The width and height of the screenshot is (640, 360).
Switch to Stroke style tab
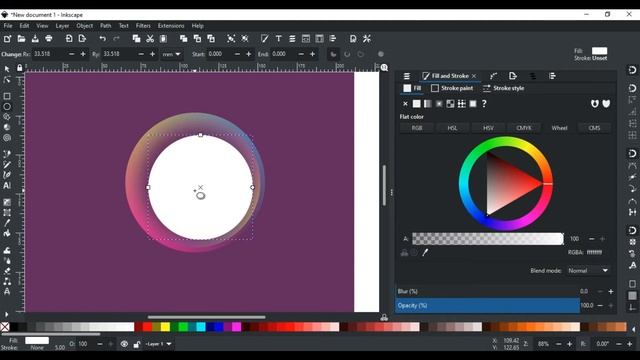point(504,88)
